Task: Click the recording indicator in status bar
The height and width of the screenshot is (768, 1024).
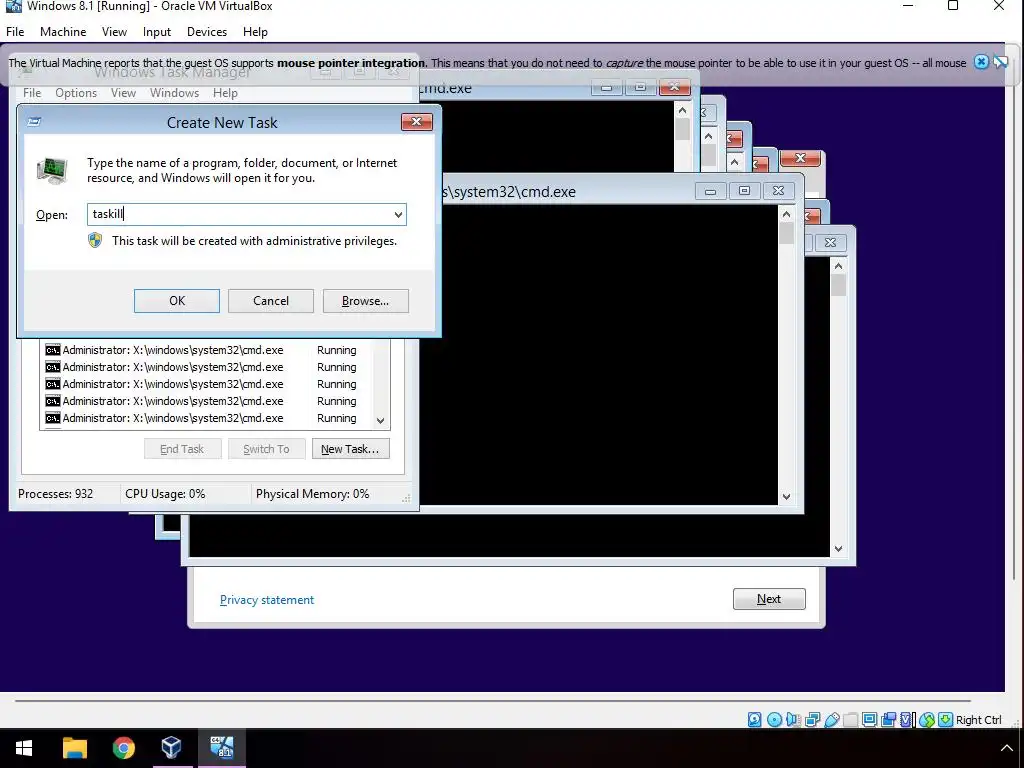Action: pyautogui.click(x=888, y=720)
